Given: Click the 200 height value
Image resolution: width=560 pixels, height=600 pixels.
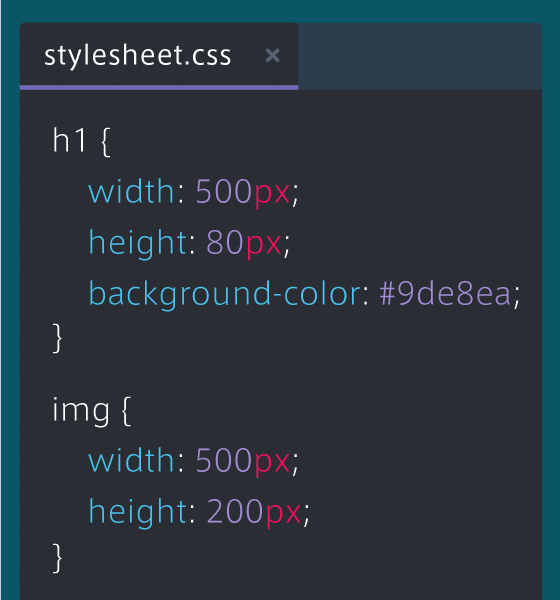Looking at the screenshot, I should coord(235,512).
